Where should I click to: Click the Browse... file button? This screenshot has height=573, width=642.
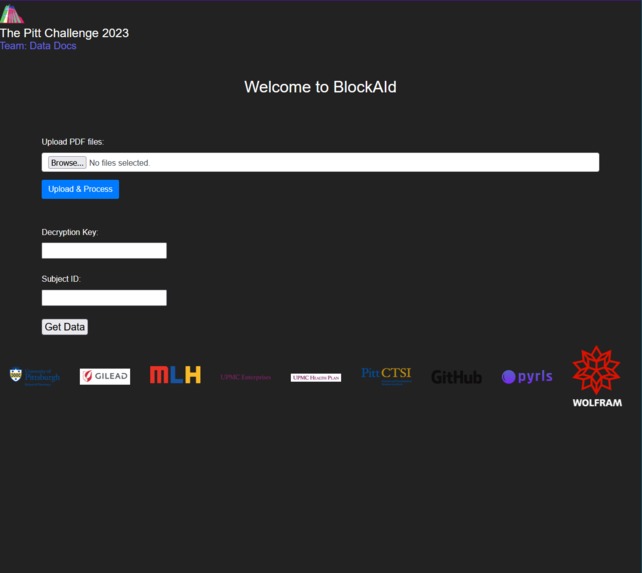67,163
